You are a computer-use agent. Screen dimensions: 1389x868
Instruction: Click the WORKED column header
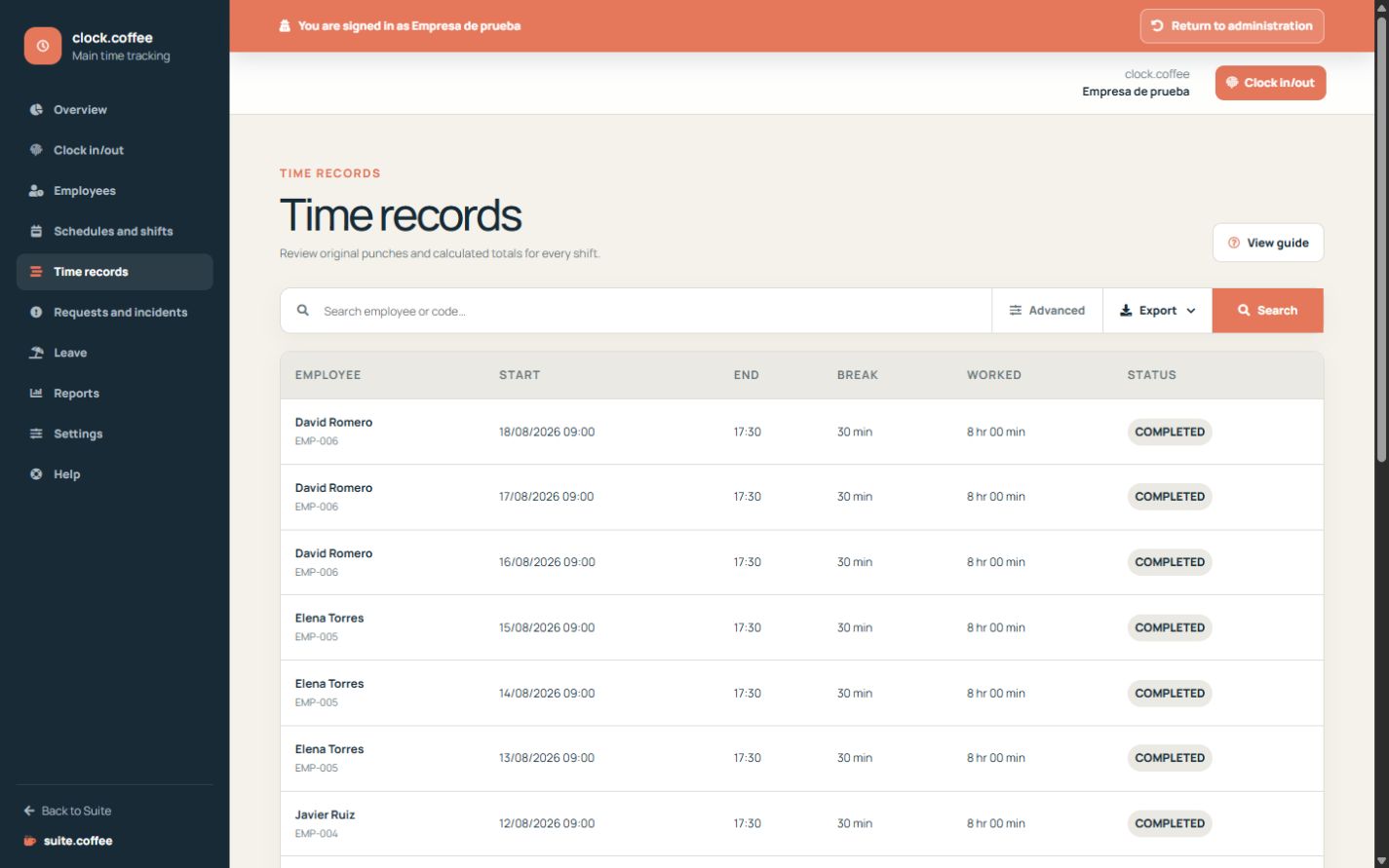tap(994, 375)
